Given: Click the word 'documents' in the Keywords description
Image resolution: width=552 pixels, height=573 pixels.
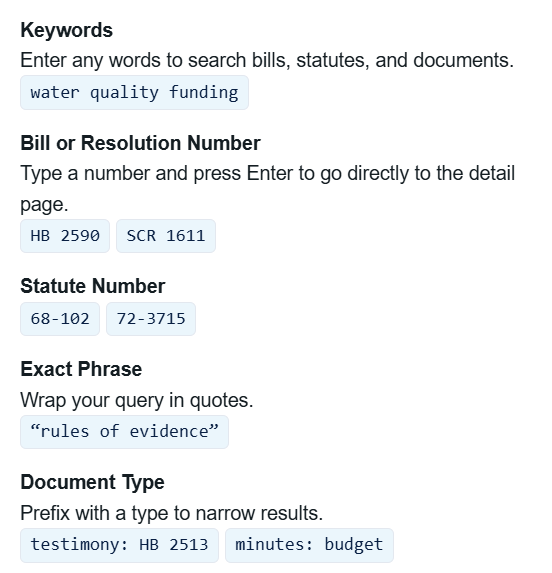Looking at the screenshot, I should coord(463,60).
